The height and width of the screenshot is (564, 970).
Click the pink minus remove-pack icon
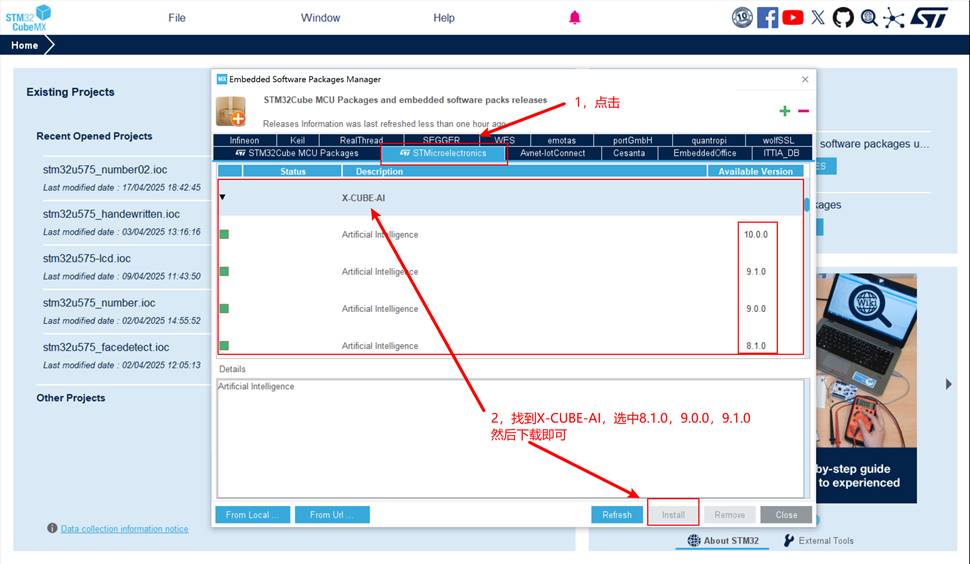tap(803, 111)
